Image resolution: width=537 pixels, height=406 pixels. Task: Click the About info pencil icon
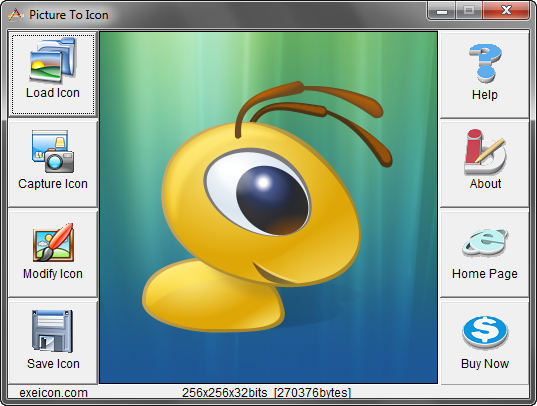(x=485, y=151)
